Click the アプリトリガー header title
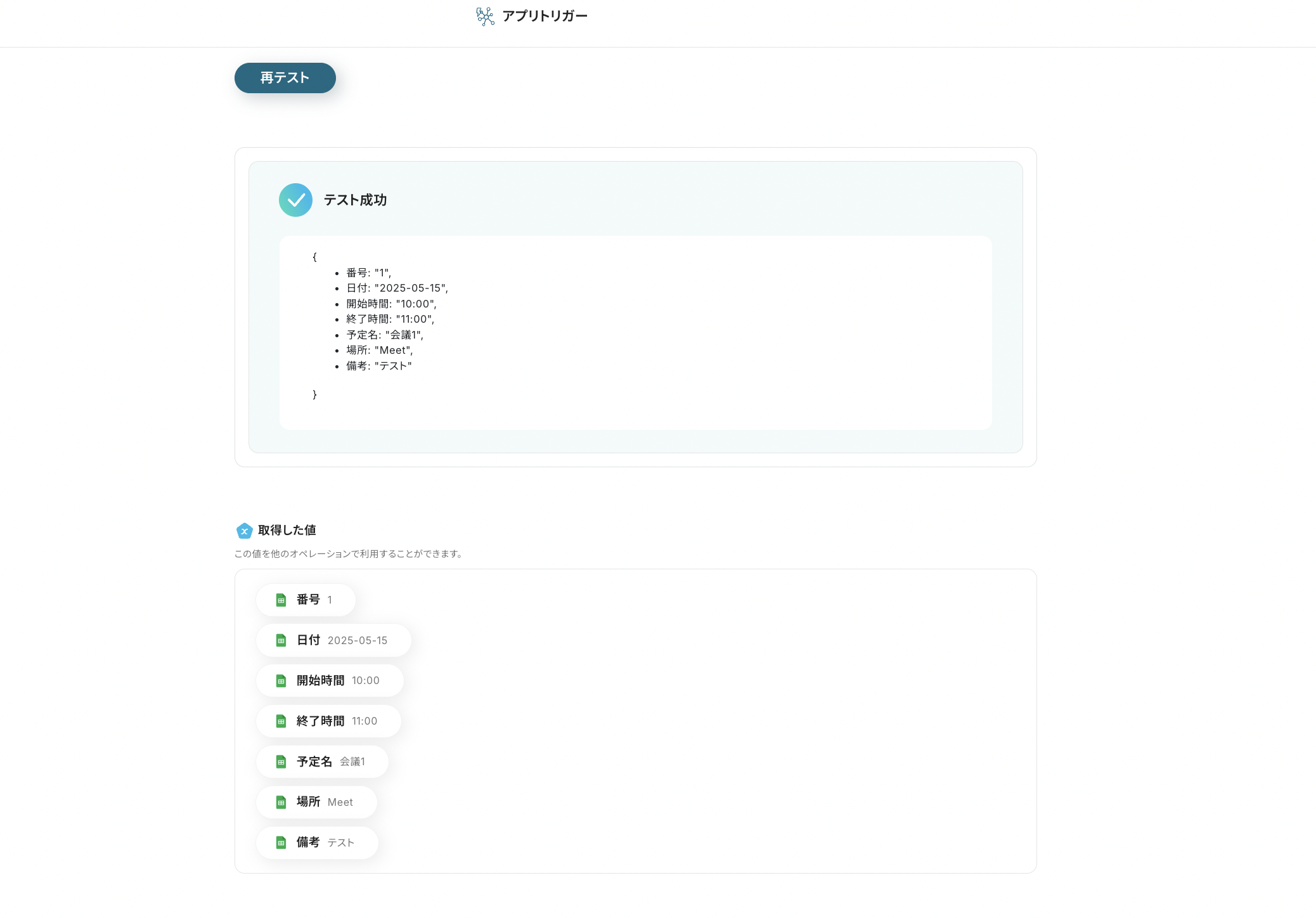 (x=545, y=16)
